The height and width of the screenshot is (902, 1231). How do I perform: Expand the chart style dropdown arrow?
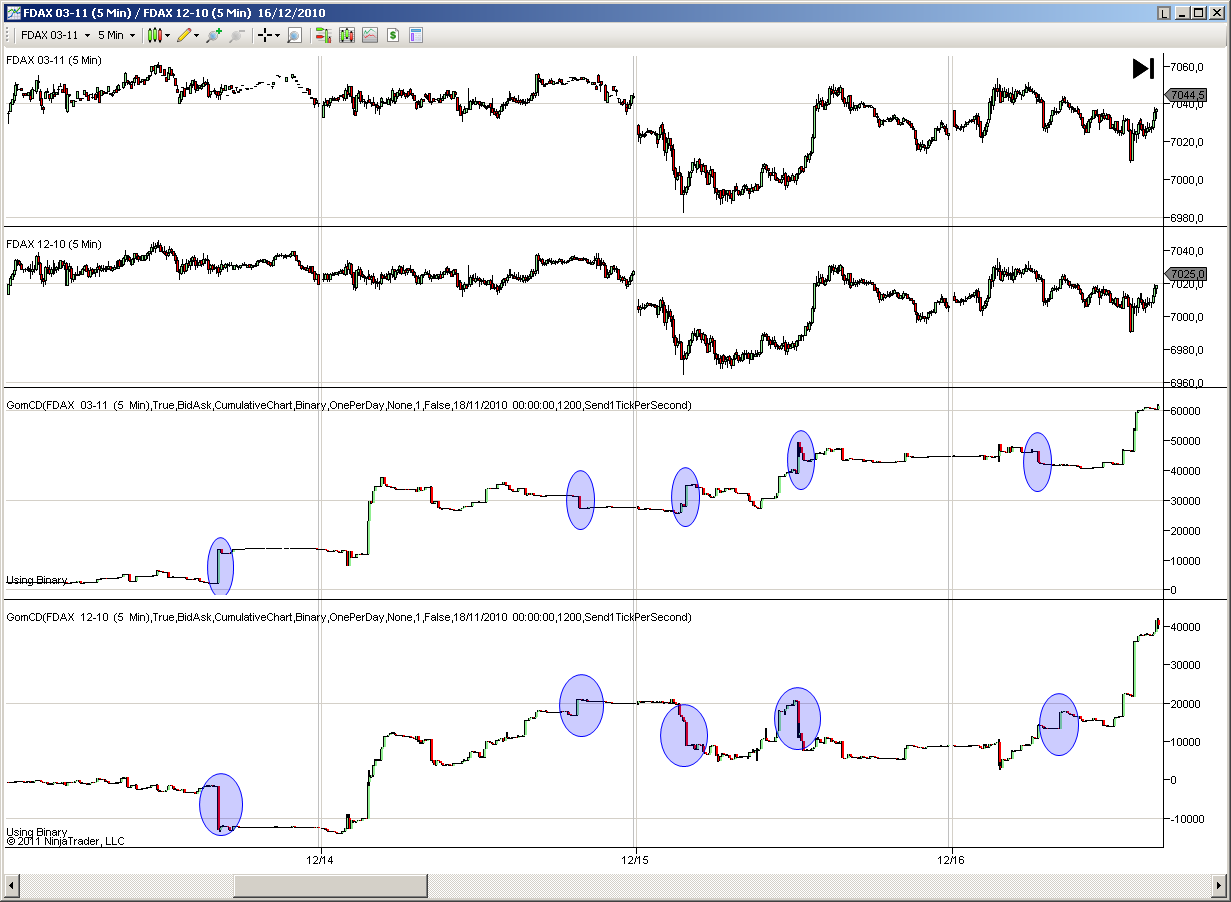tap(168, 35)
